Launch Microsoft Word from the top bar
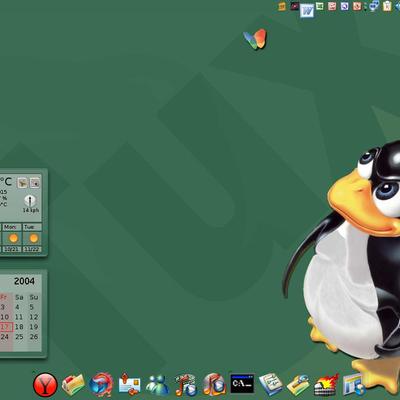400x400 pixels. point(307,11)
